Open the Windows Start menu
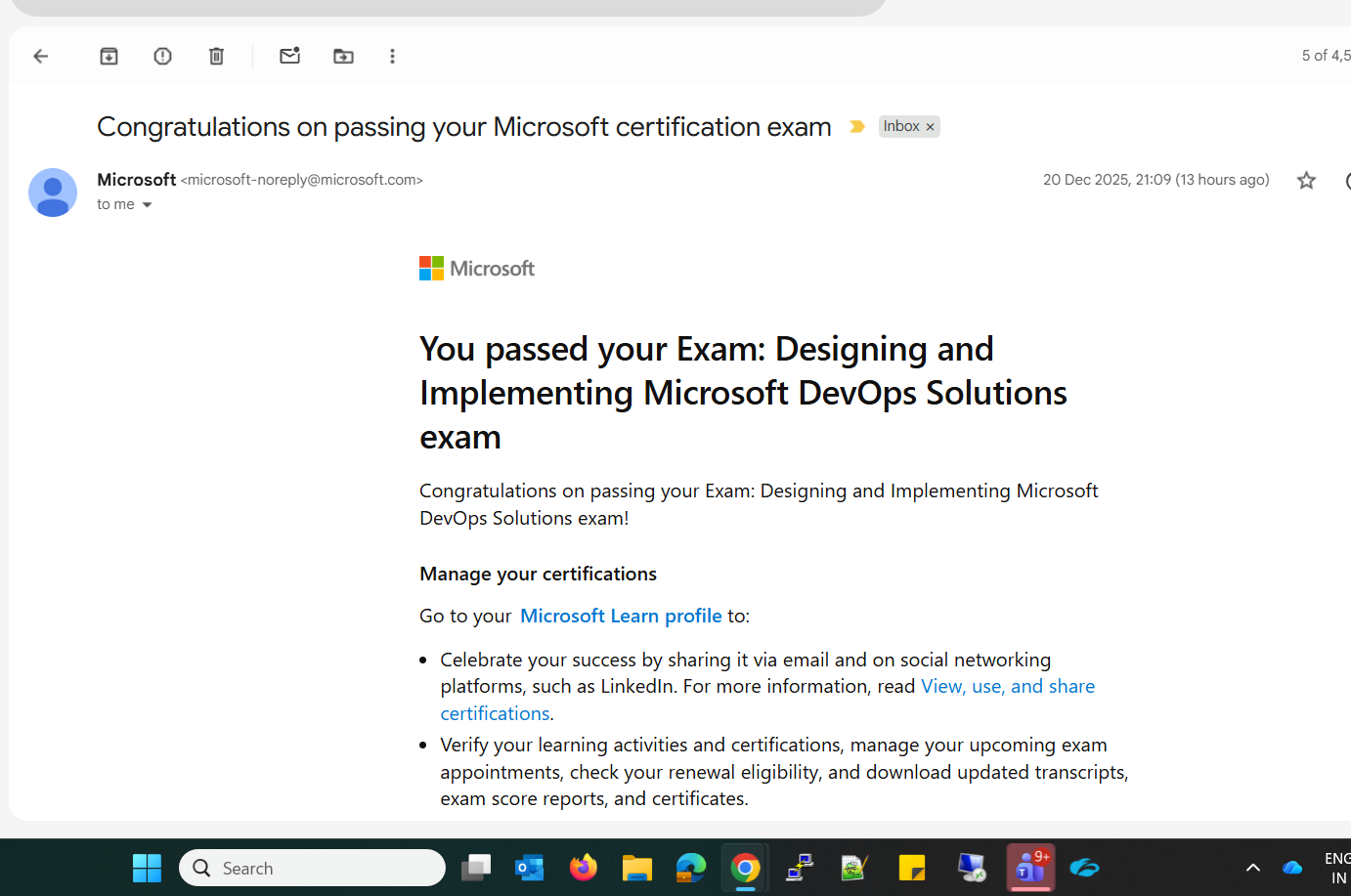This screenshot has height=896, width=1351. [148, 868]
